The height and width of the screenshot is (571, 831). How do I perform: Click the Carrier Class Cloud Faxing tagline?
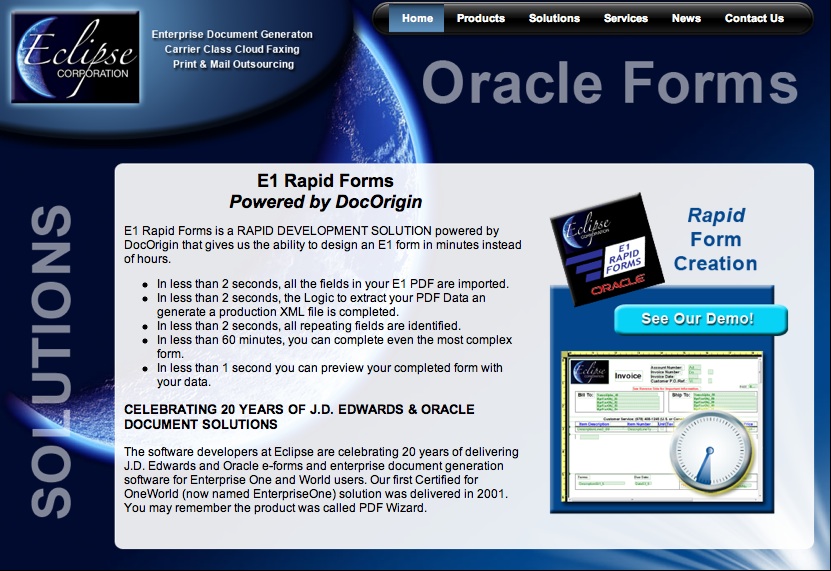pos(232,49)
